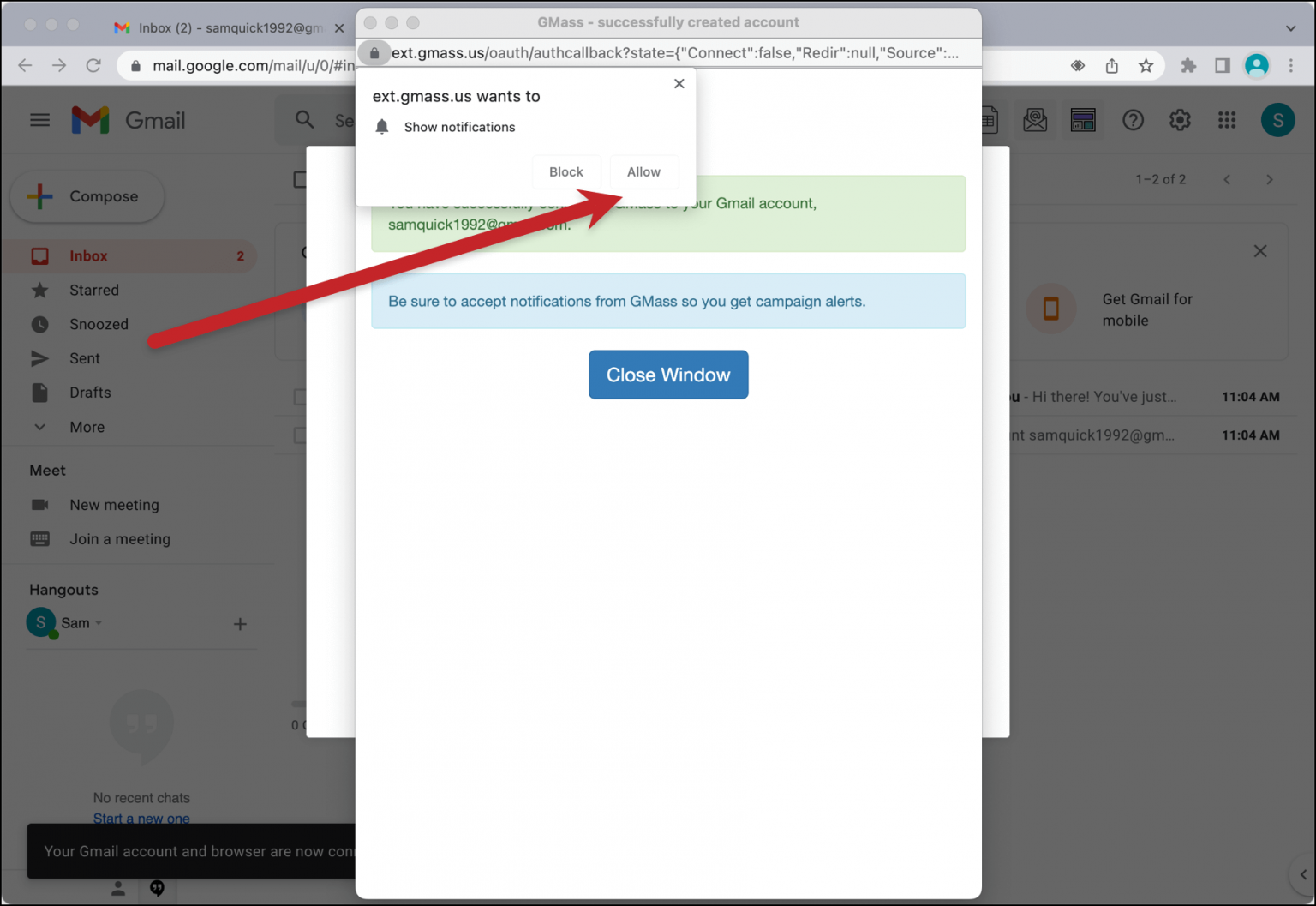The height and width of the screenshot is (906, 1316).
Task: Switch to the Inbox folder
Action: [89, 255]
